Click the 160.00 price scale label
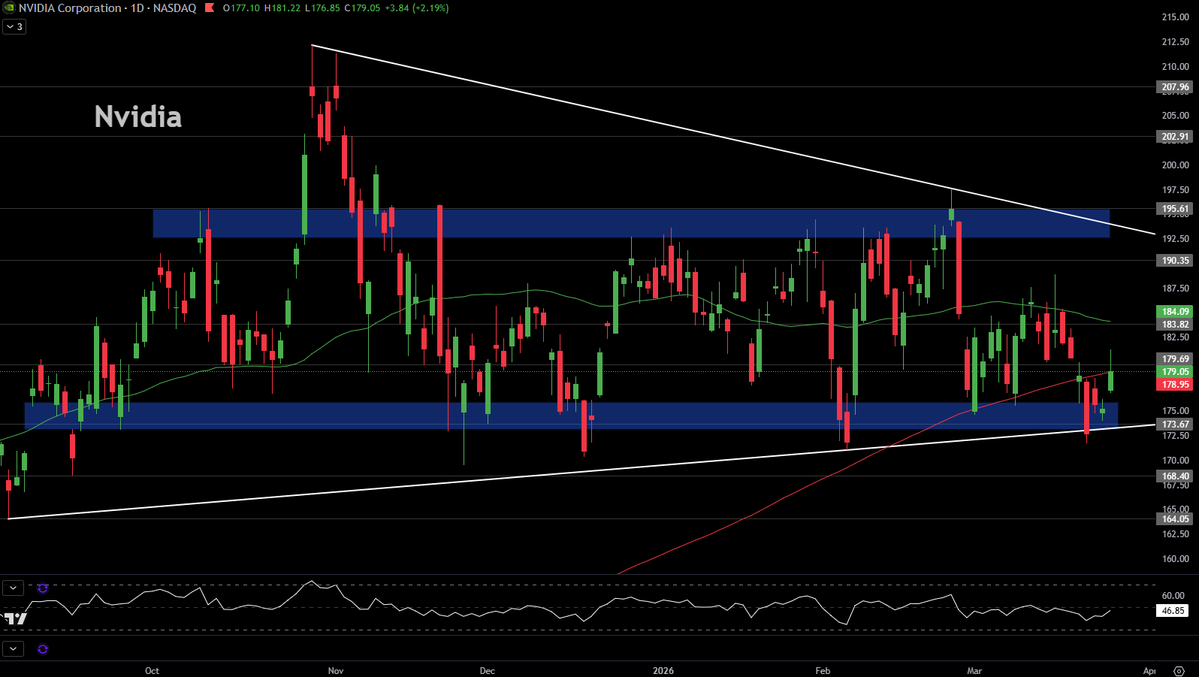The width and height of the screenshot is (1199, 677). (x=1175, y=558)
